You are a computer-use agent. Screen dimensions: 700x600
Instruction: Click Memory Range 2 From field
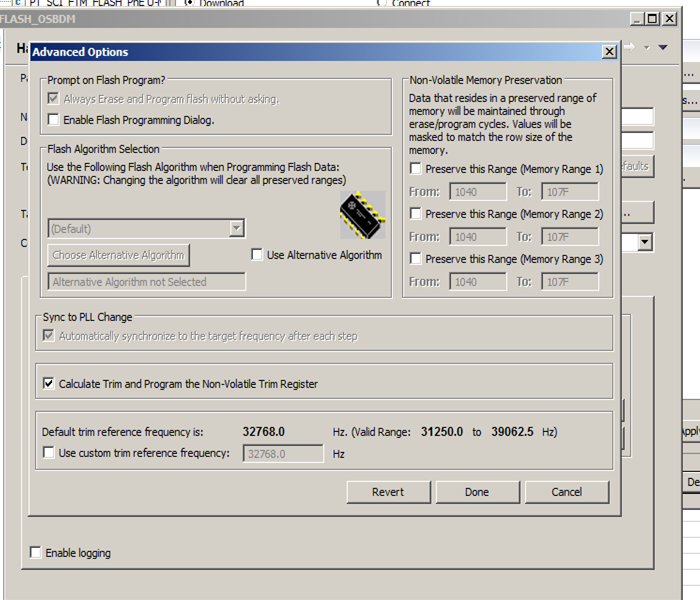pyautogui.click(x=478, y=237)
